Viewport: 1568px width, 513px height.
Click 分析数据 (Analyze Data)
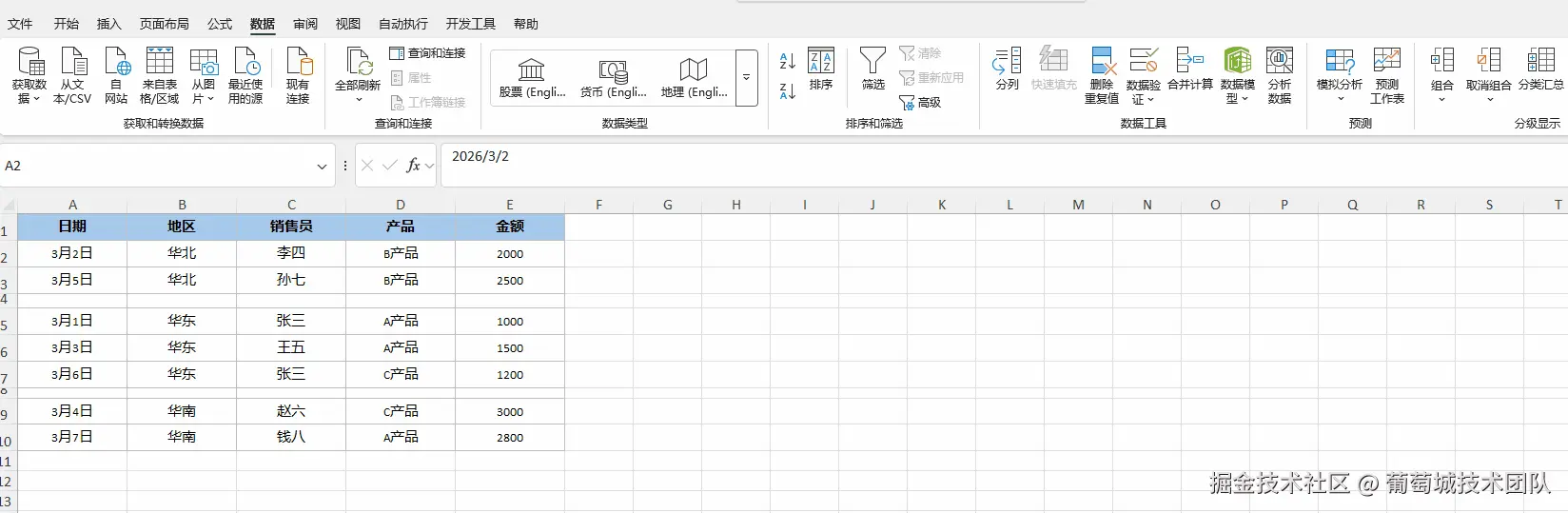(1280, 75)
